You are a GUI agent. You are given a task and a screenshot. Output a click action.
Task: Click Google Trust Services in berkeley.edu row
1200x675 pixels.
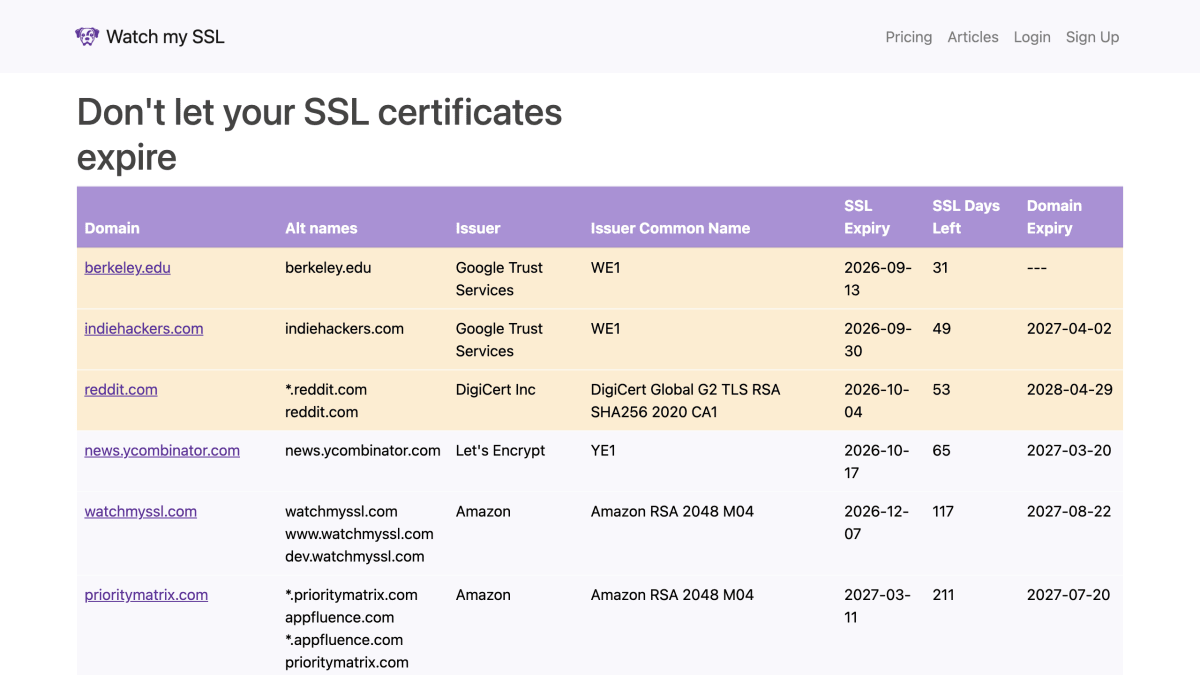(499, 279)
